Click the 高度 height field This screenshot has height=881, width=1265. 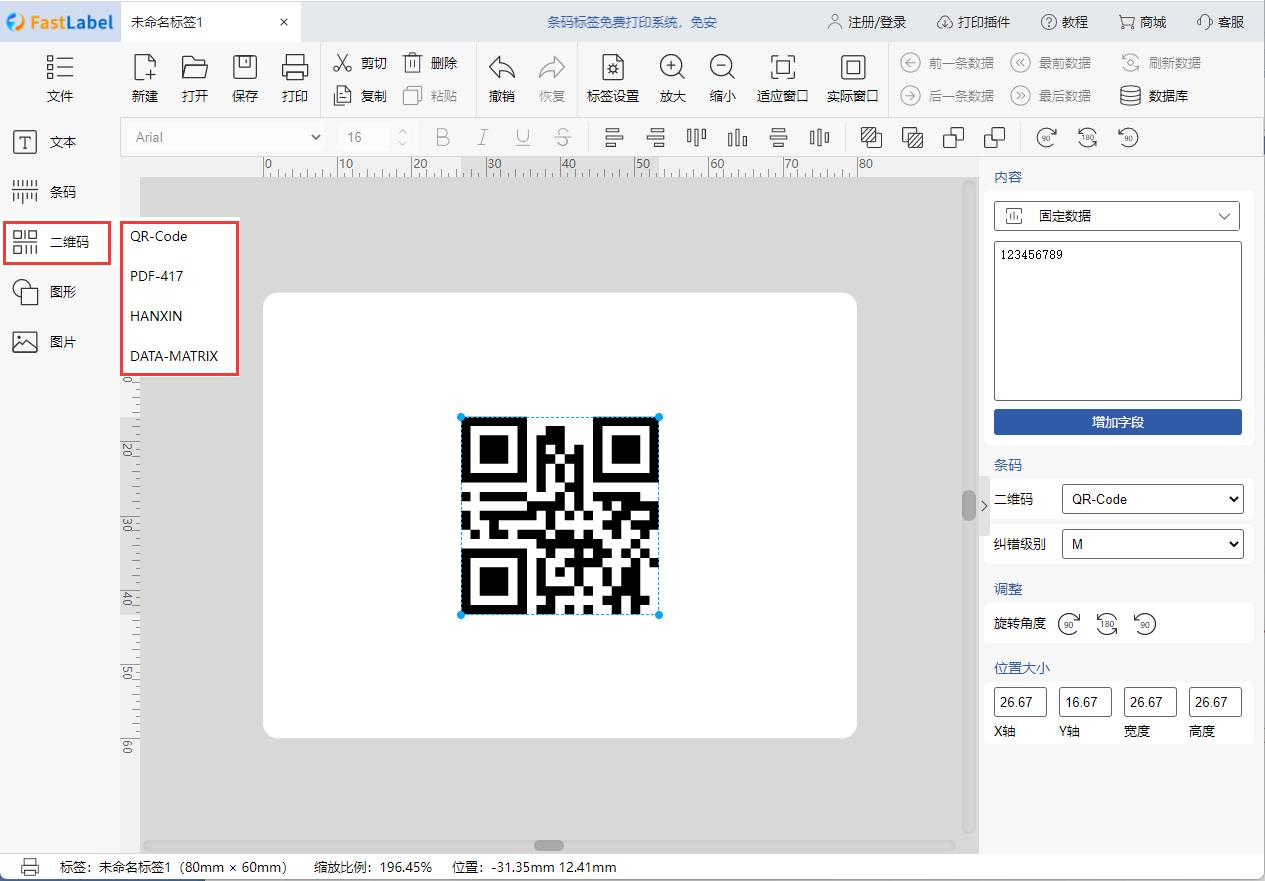click(1215, 702)
